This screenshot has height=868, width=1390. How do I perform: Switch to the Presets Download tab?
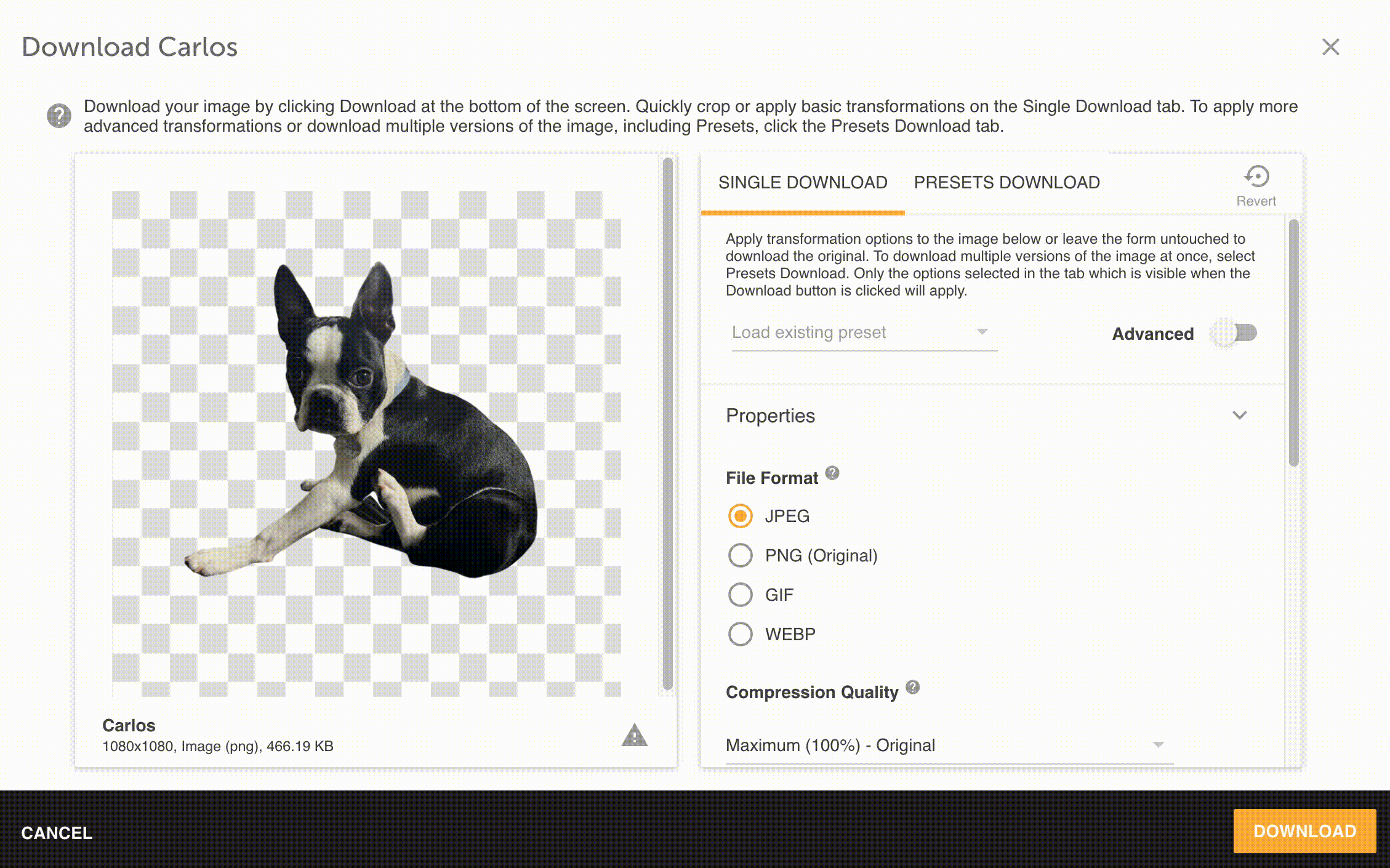(1006, 183)
